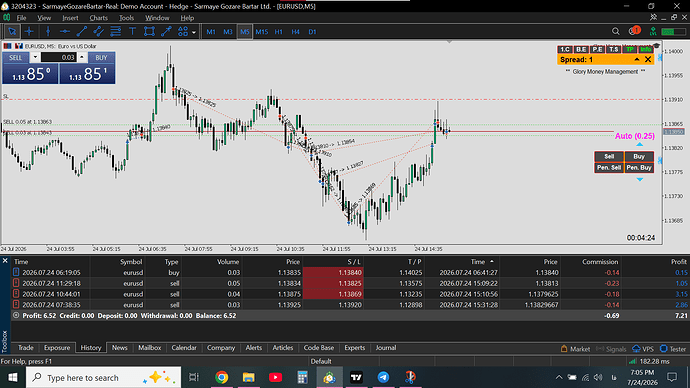Image resolution: width=690 pixels, height=388 pixels.
Task: Switch timeframe to M15
Action: point(262,32)
